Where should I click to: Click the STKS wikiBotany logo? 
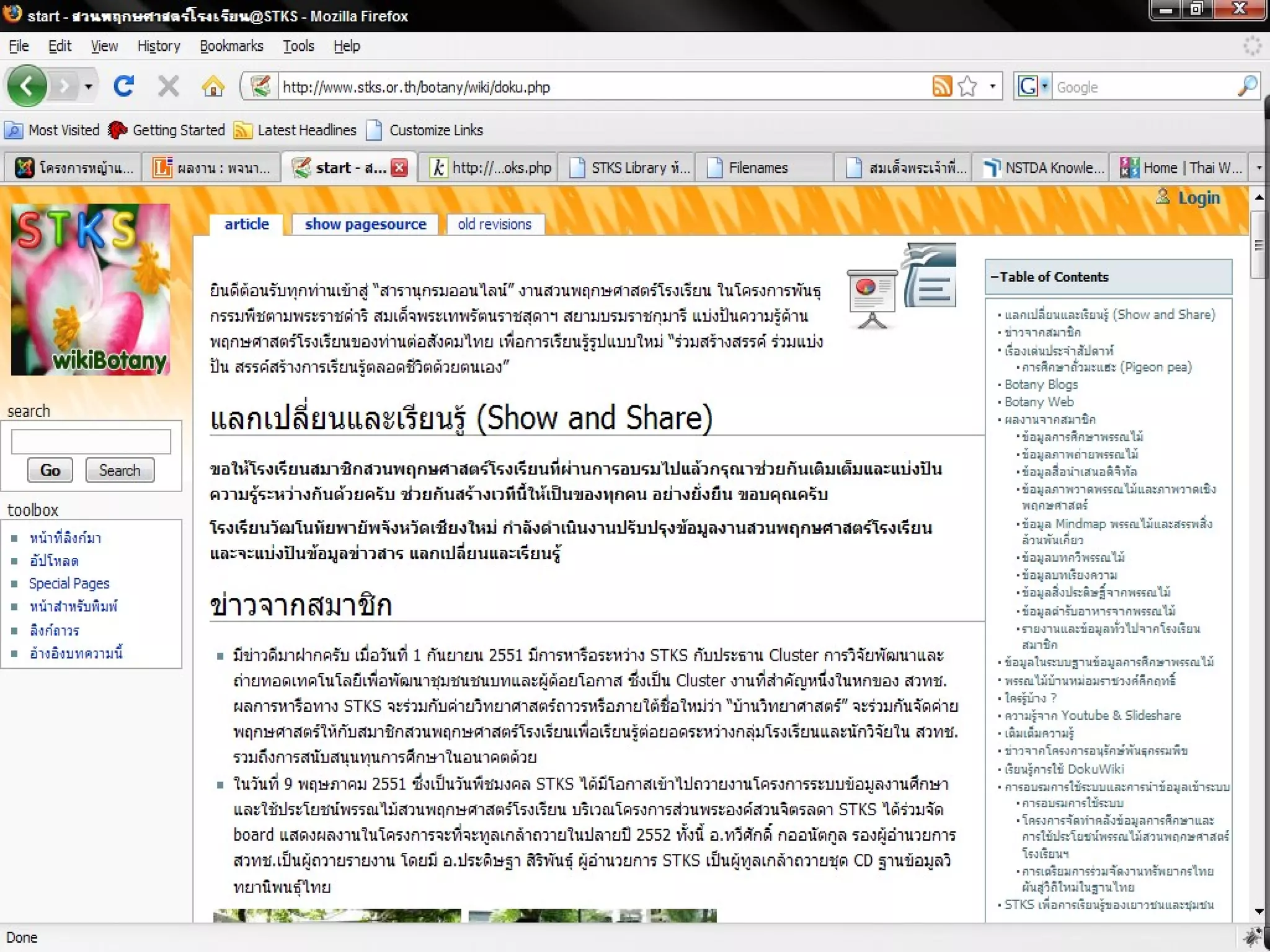coord(91,289)
